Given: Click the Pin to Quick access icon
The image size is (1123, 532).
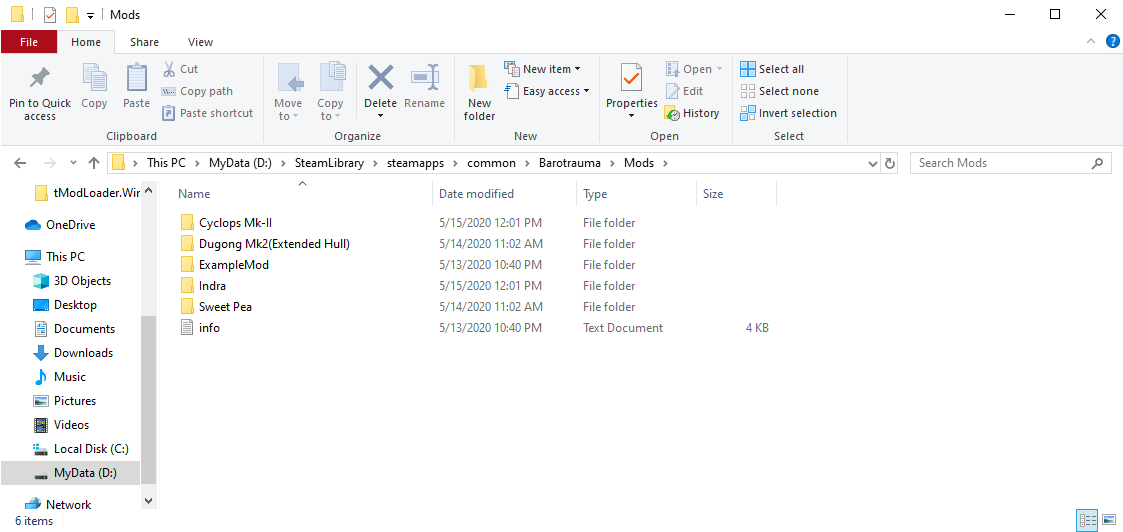Looking at the screenshot, I should pyautogui.click(x=40, y=80).
